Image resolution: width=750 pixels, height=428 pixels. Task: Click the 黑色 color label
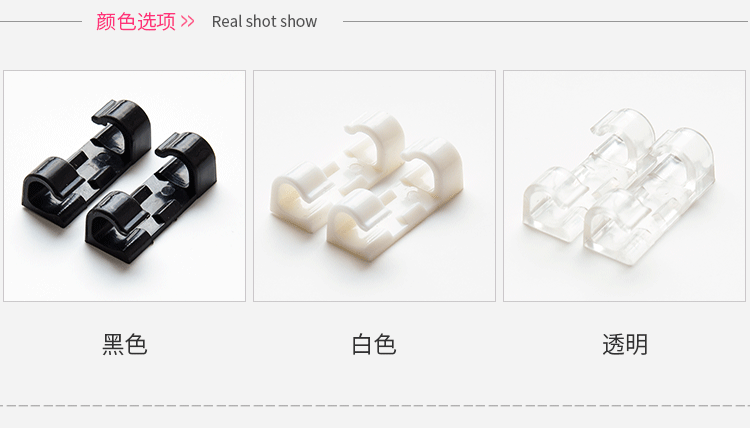click(x=124, y=344)
